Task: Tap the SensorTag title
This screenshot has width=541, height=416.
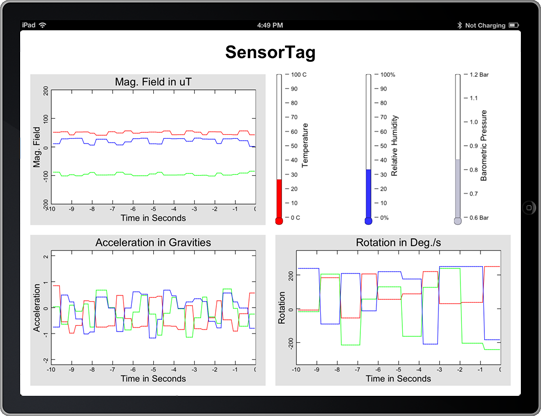Action: [x=270, y=52]
